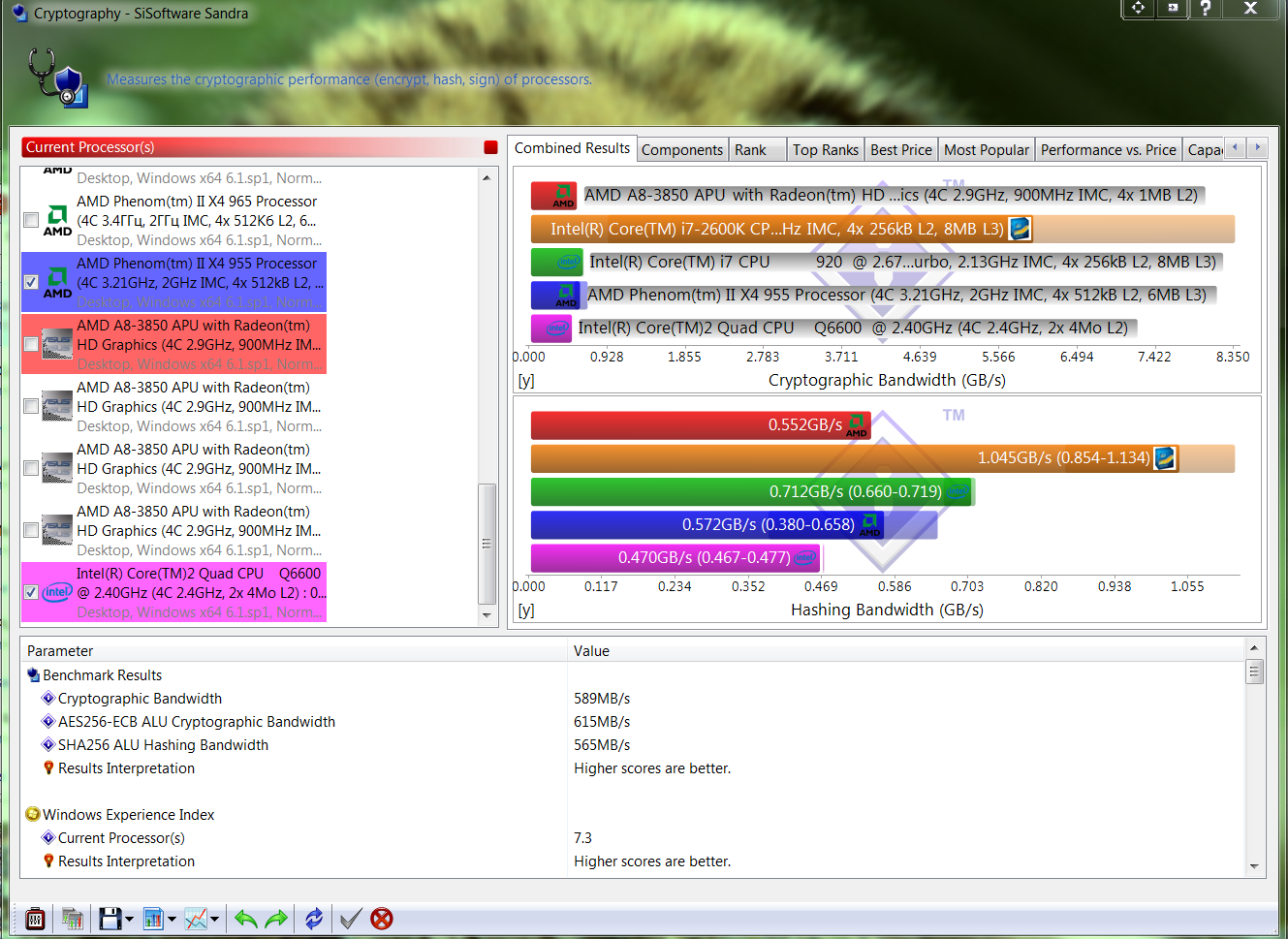Switch to the Best Price tab

(x=901, y=149)
